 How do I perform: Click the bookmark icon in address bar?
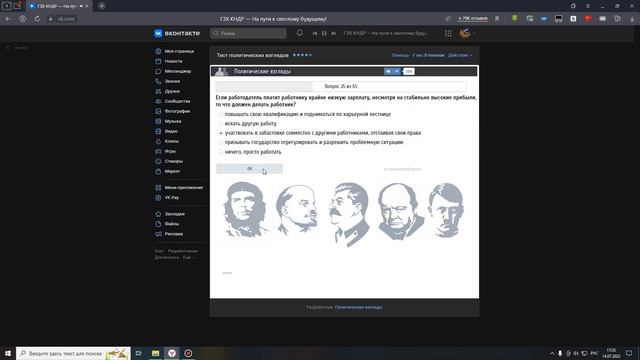[497, 19]
